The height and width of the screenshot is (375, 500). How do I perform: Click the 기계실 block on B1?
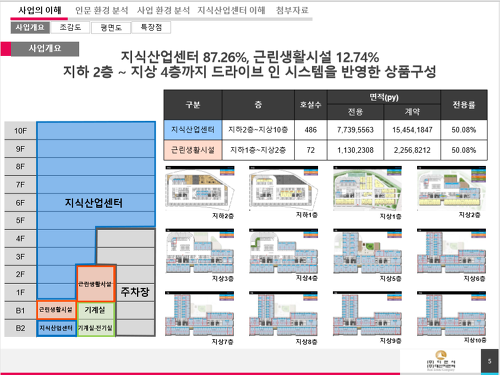point(96,310)
